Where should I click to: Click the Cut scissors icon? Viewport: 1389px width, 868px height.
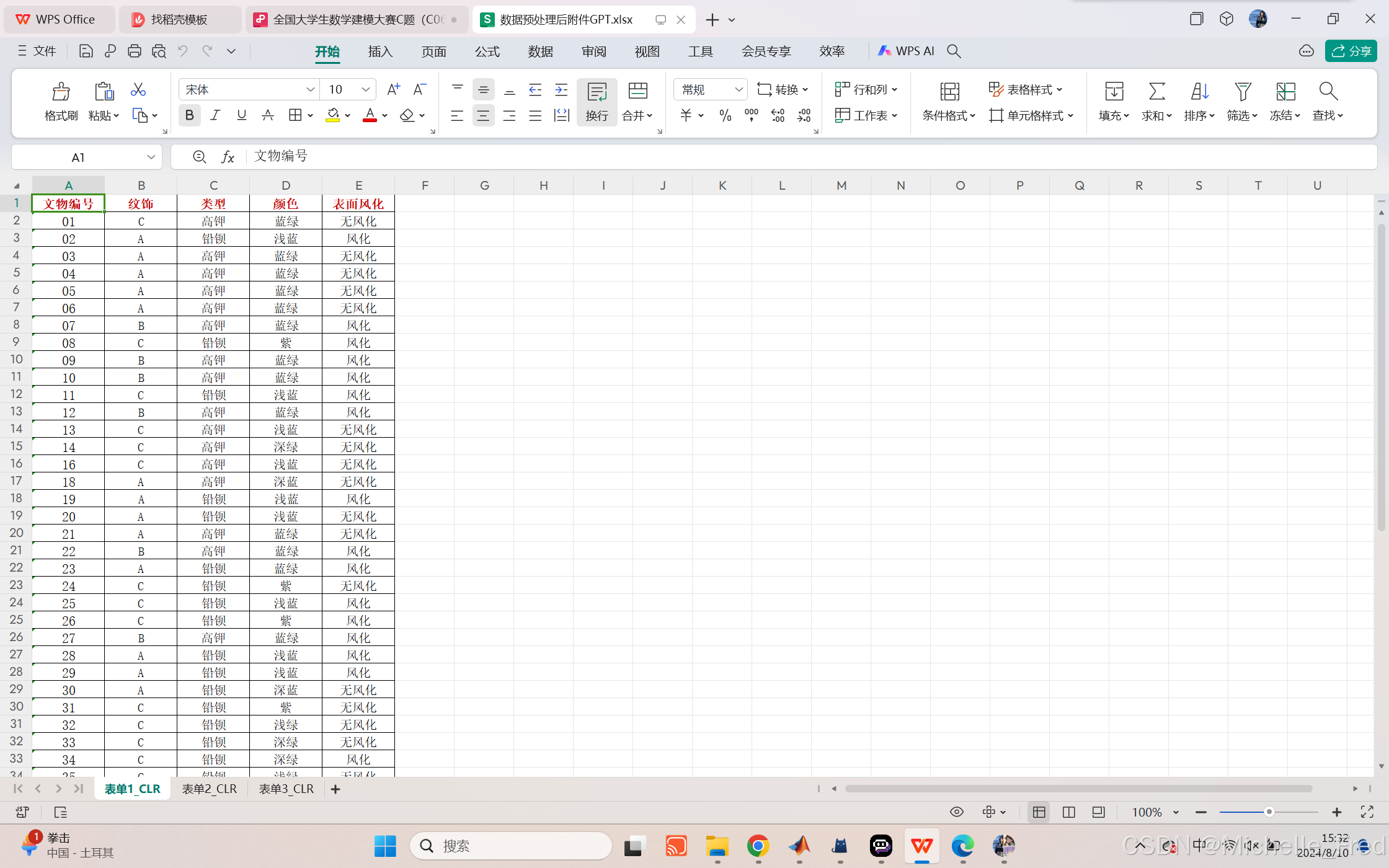[138, 90]
